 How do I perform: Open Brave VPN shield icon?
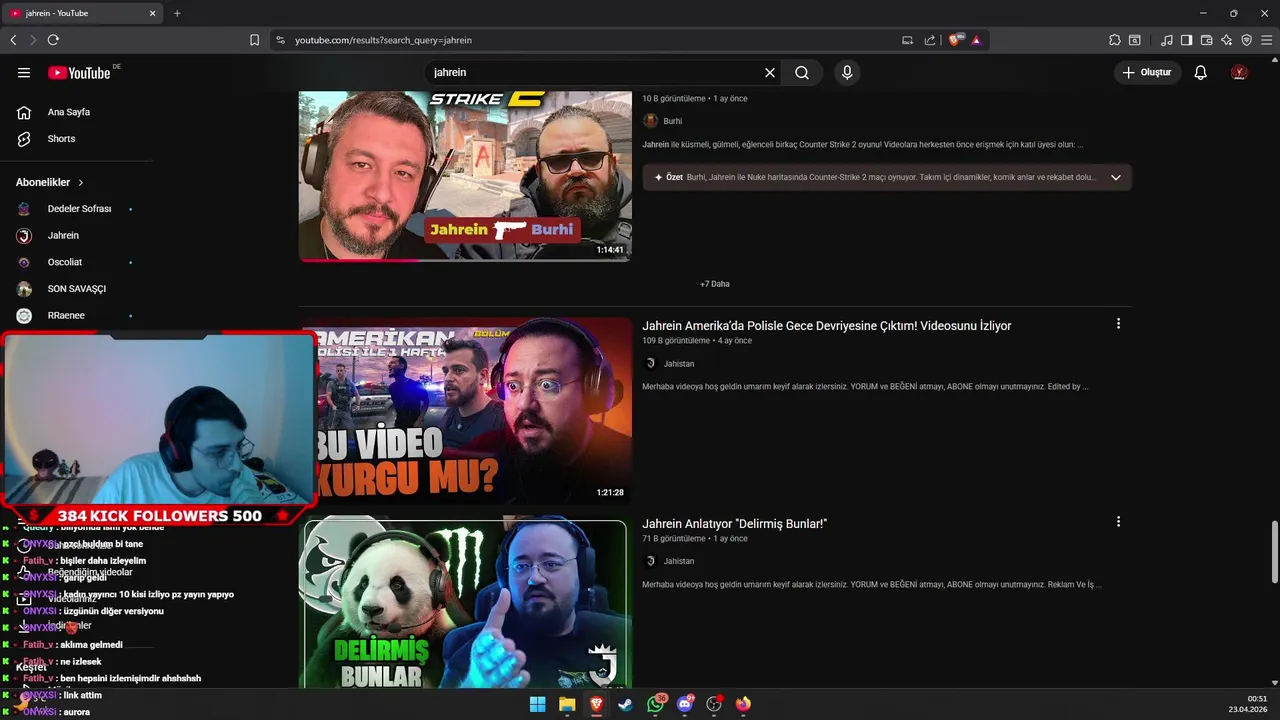click(x=1246, y=40)
